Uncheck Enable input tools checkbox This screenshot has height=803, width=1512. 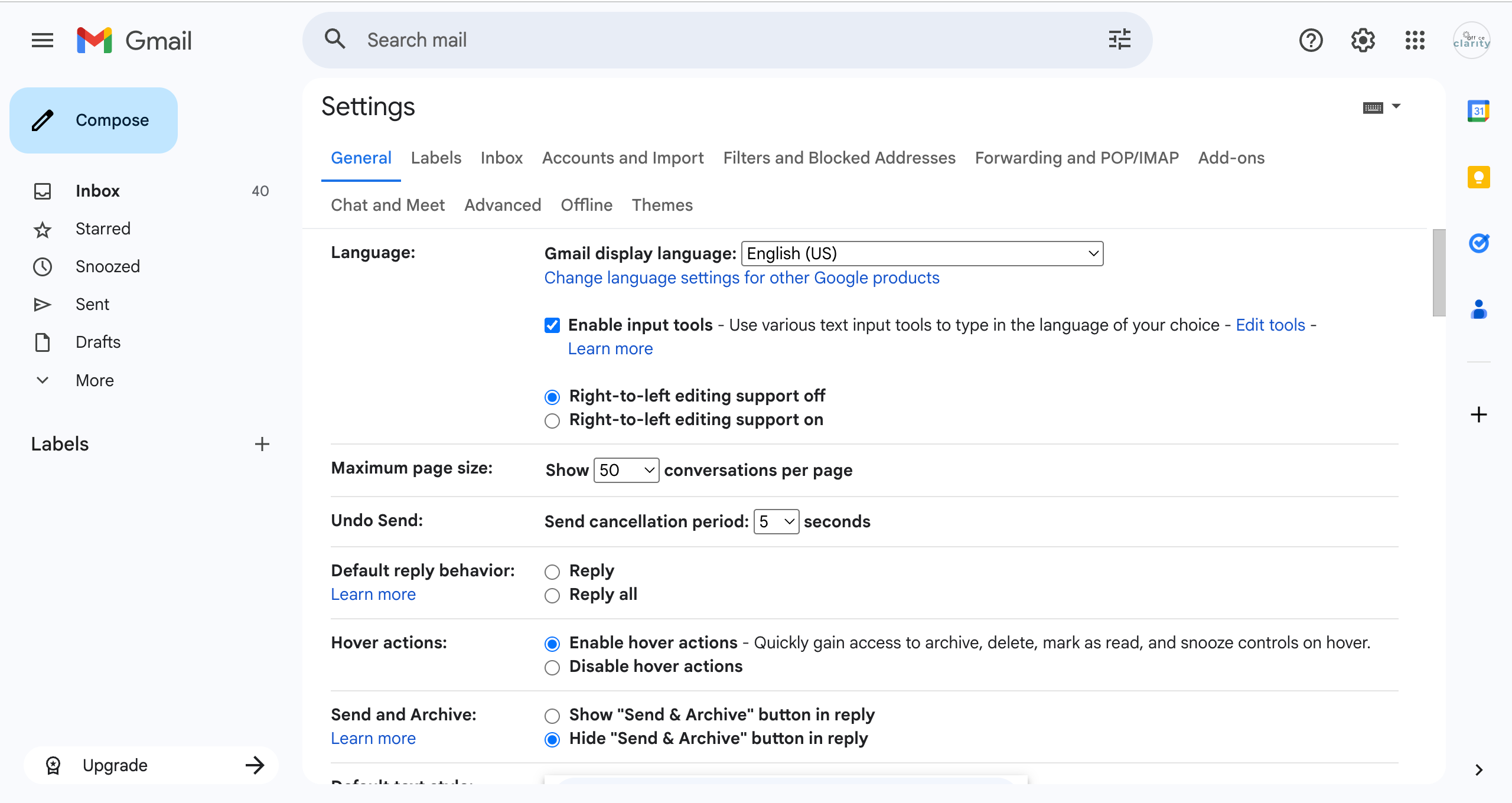tap(552, 325)
